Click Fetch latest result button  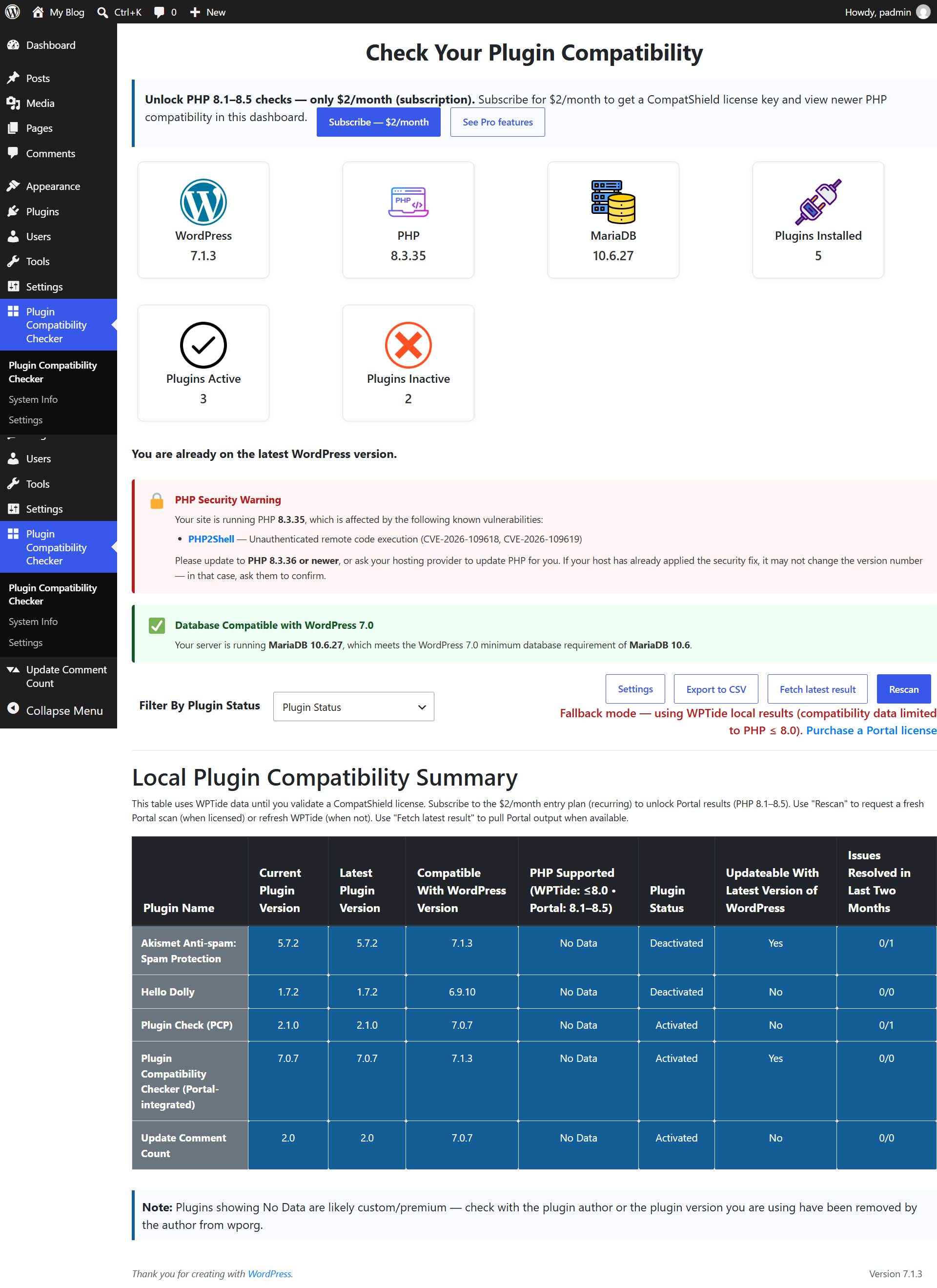(x=817, y=689)
